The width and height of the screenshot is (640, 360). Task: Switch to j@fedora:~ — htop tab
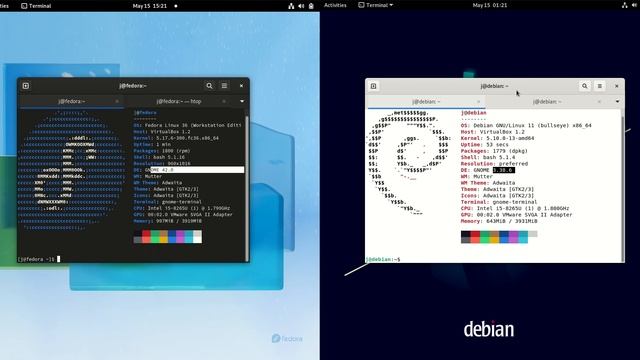[179, 101]
